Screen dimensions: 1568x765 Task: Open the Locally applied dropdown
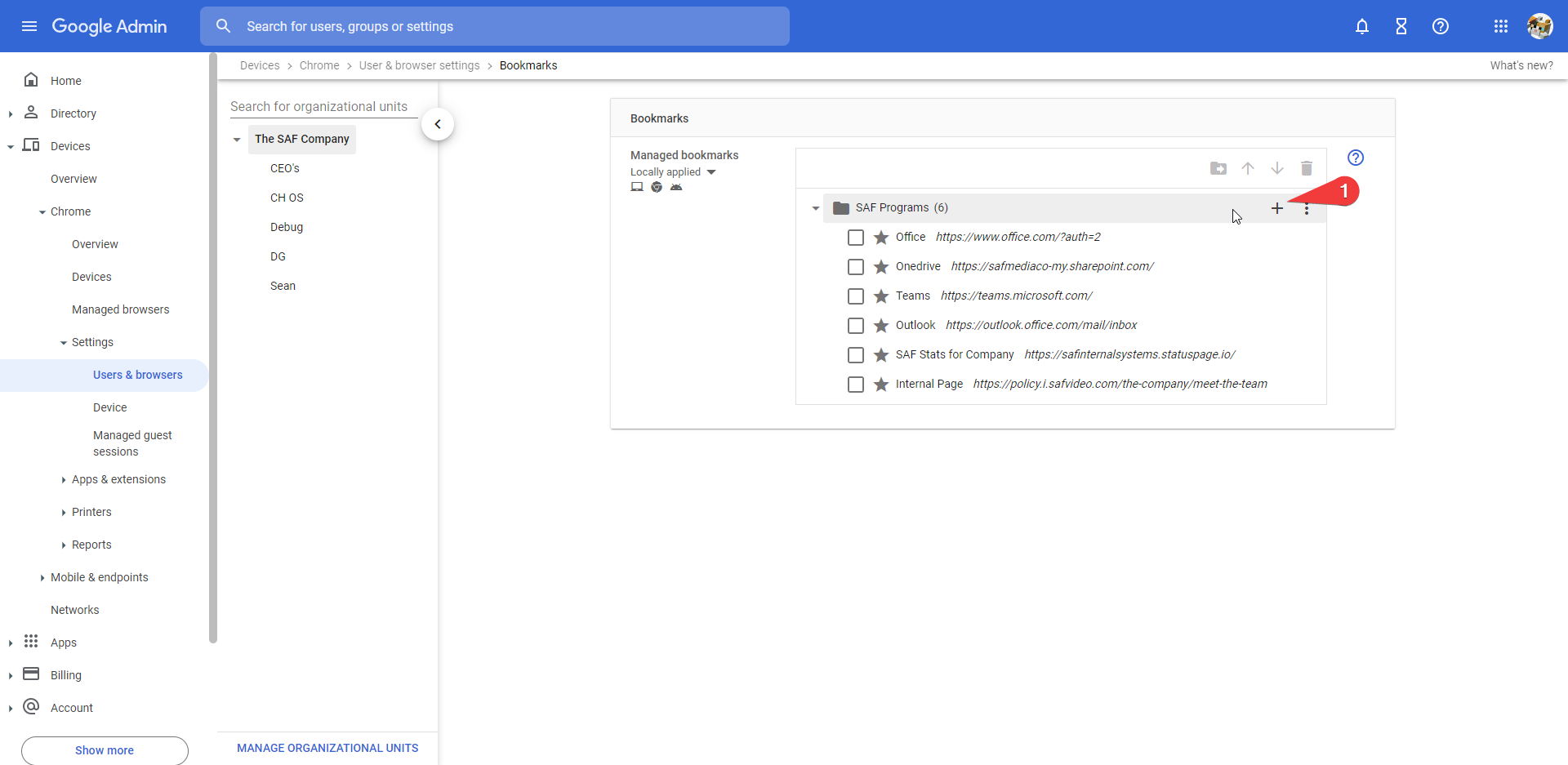673,172
